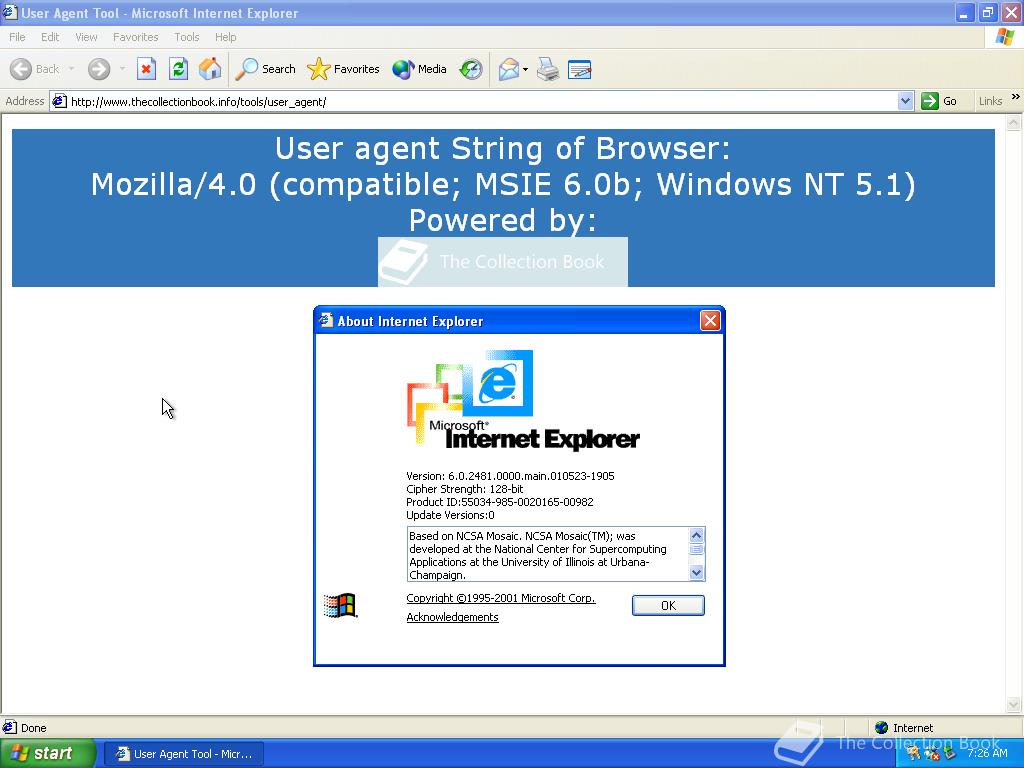This screenshot has height=768, width=1024.
Task: Click OK in the About dialog
Action: click(668, 605)
